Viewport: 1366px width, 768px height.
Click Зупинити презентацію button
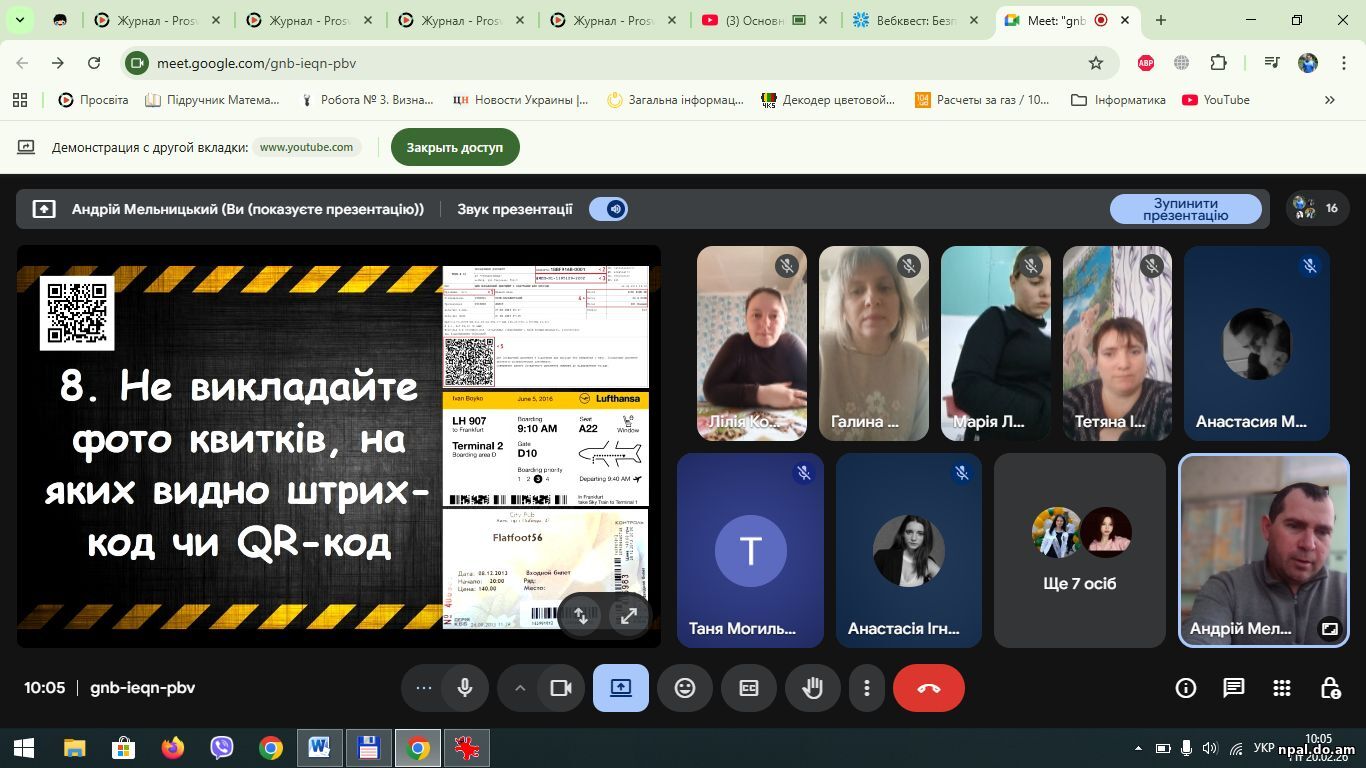click(x=1185, y=209)
